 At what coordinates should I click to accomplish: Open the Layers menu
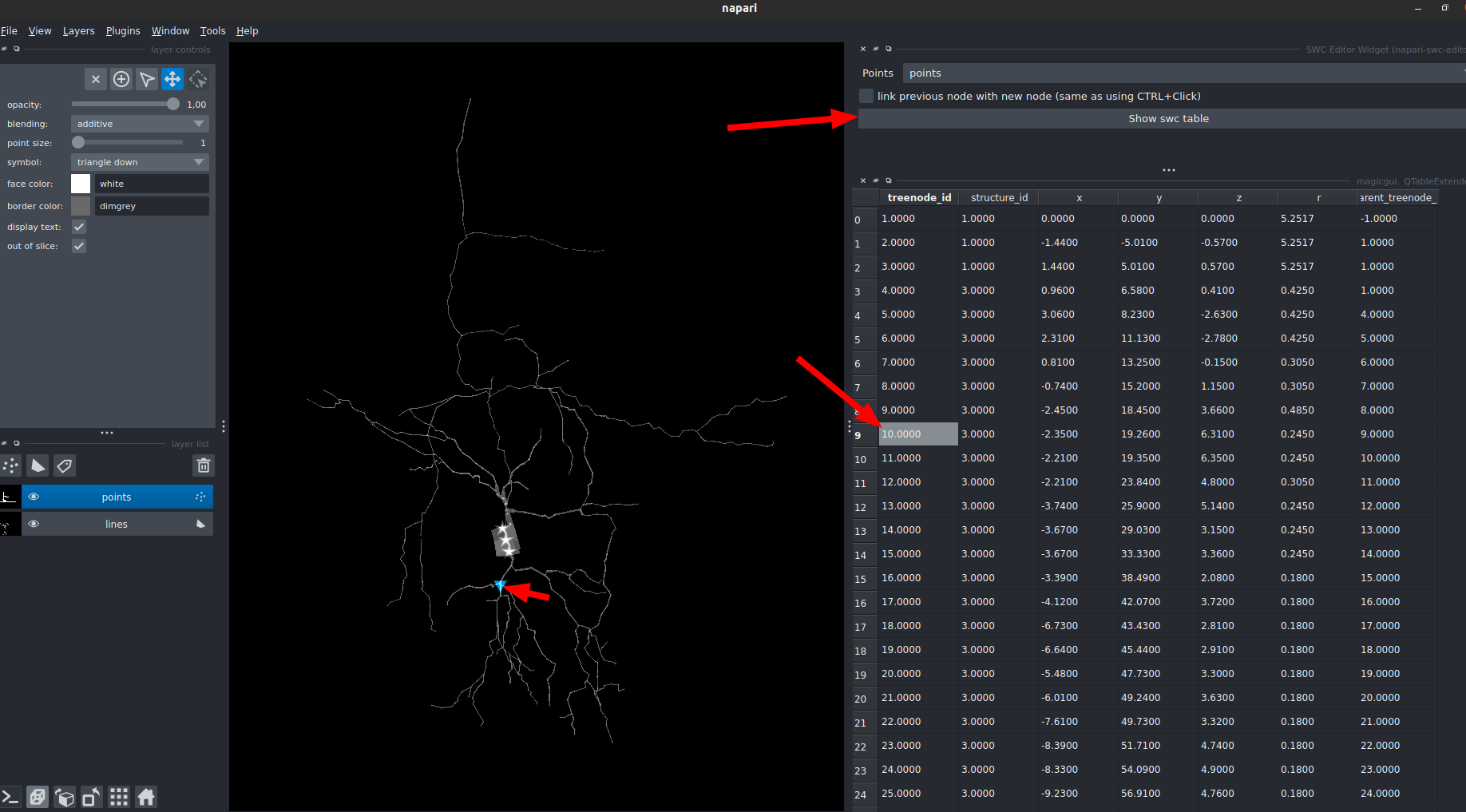[79, 31]
